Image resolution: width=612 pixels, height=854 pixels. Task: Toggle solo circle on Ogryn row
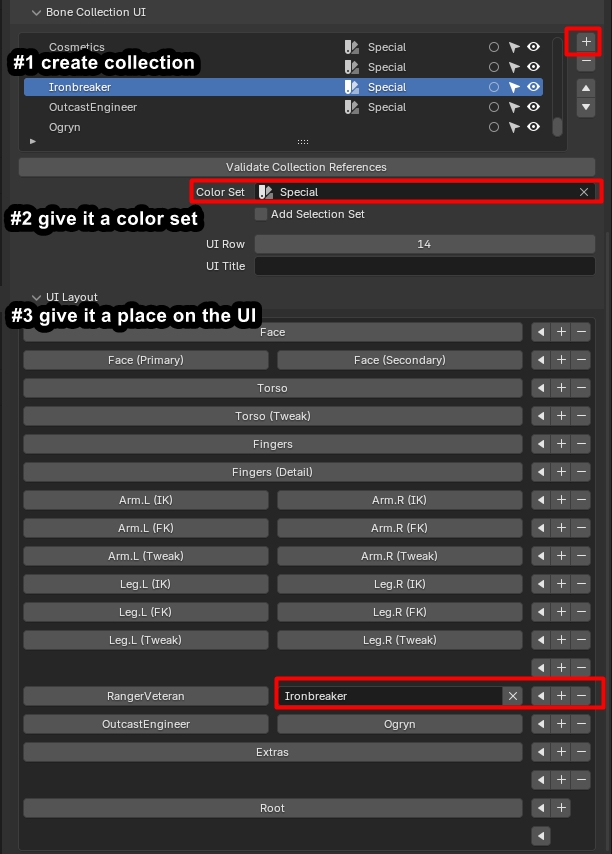(x=494, y=127)
